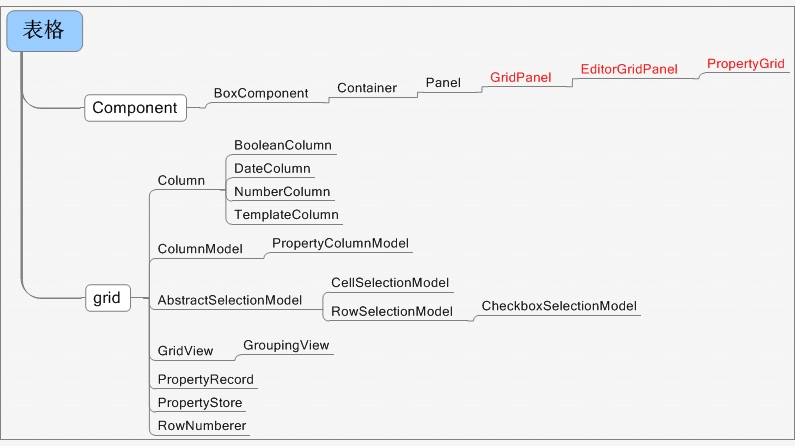Select the BooleanColumn leaf
This screenshot has width=795, height=446.
point(283,146)
